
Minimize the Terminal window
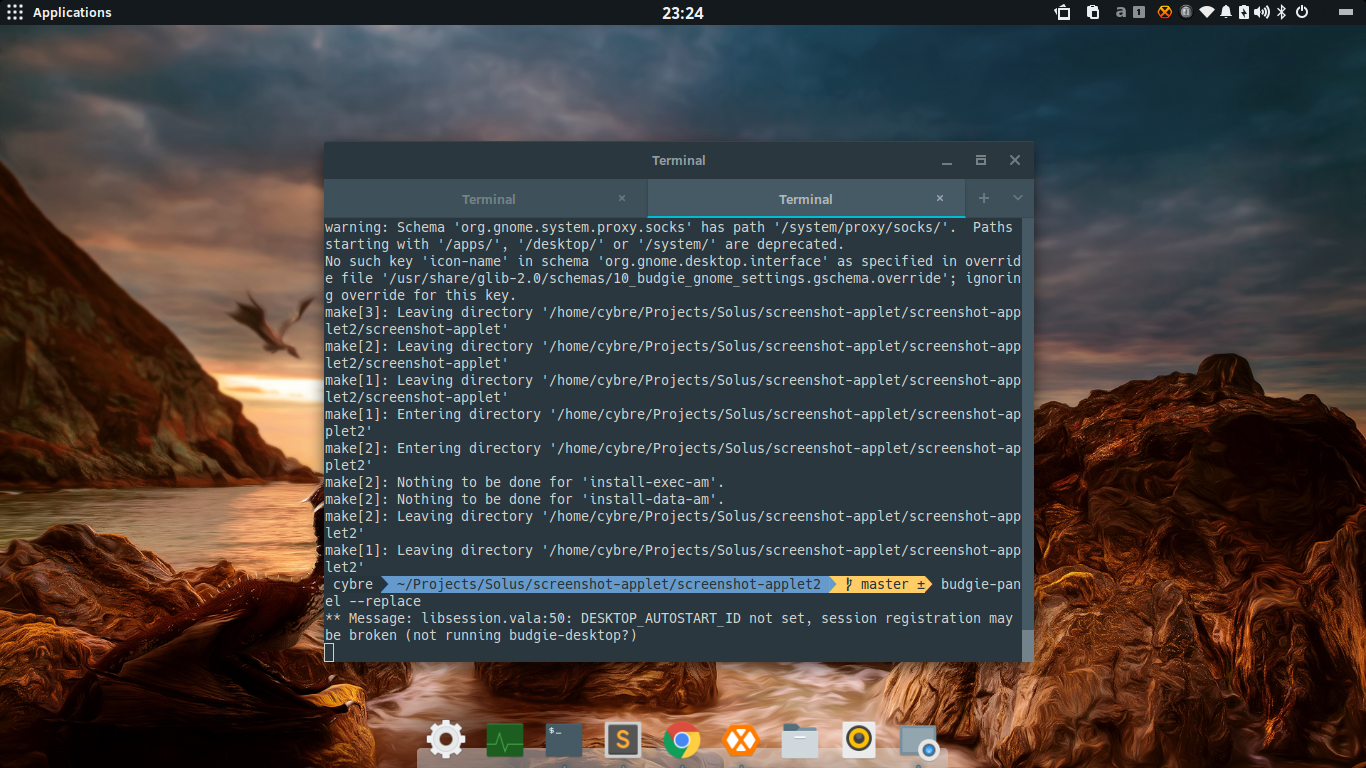point(947,160)
